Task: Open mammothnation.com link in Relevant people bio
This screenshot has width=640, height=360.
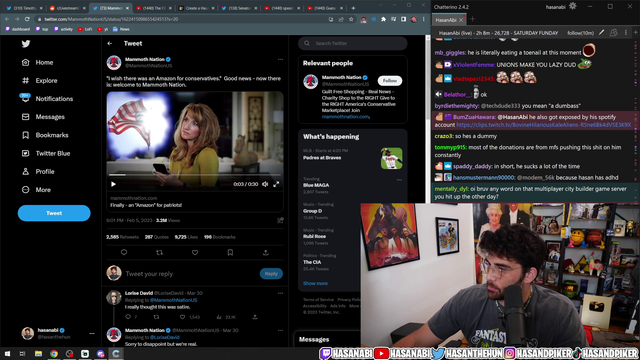Action: [345, 117]
